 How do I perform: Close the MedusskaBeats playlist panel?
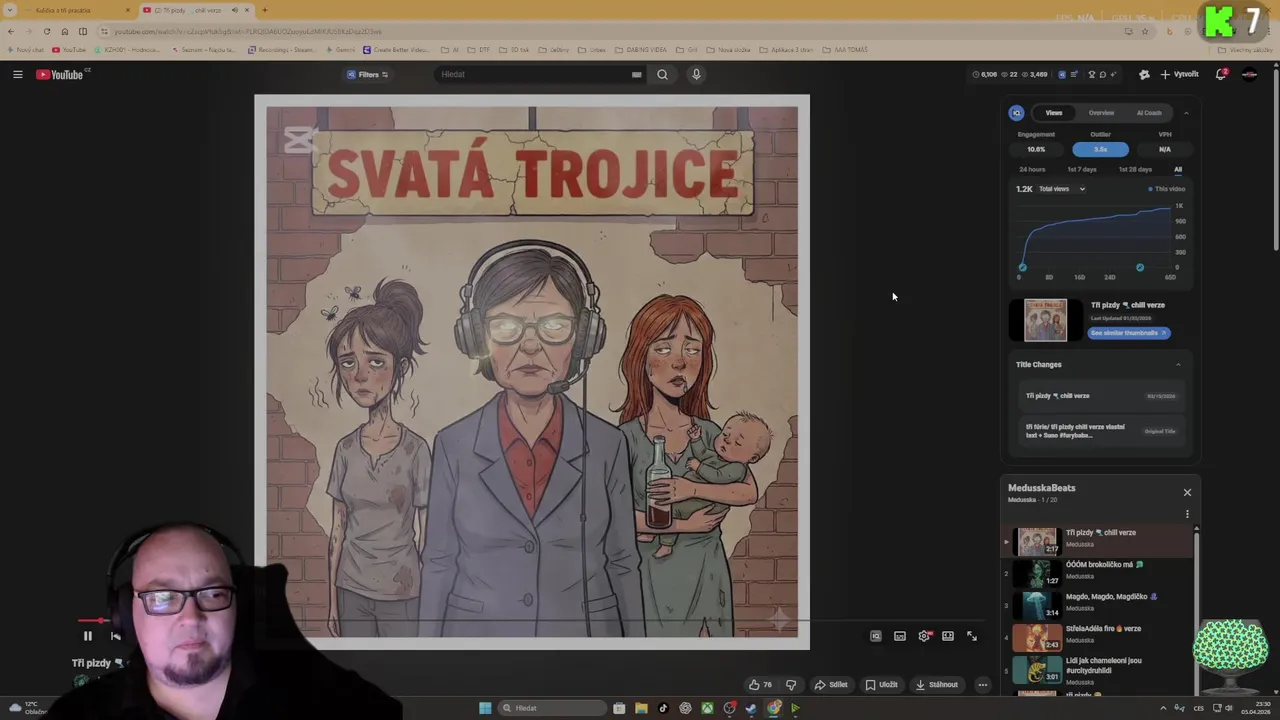(1187, 492)
